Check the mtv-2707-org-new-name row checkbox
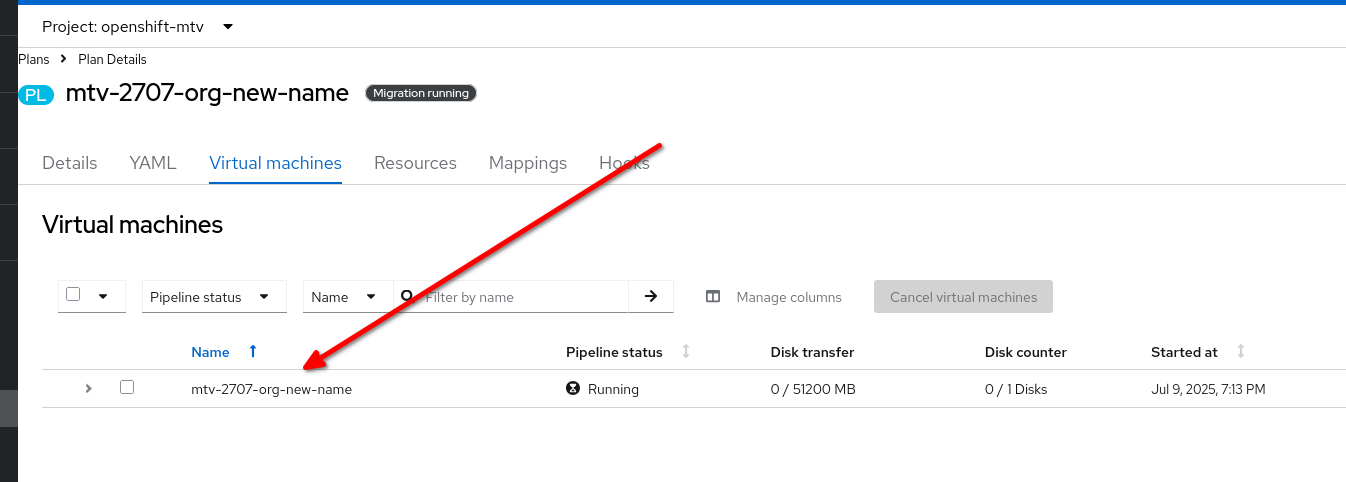The height and width of the screenshot is (482, 1346). coord(127,387)
